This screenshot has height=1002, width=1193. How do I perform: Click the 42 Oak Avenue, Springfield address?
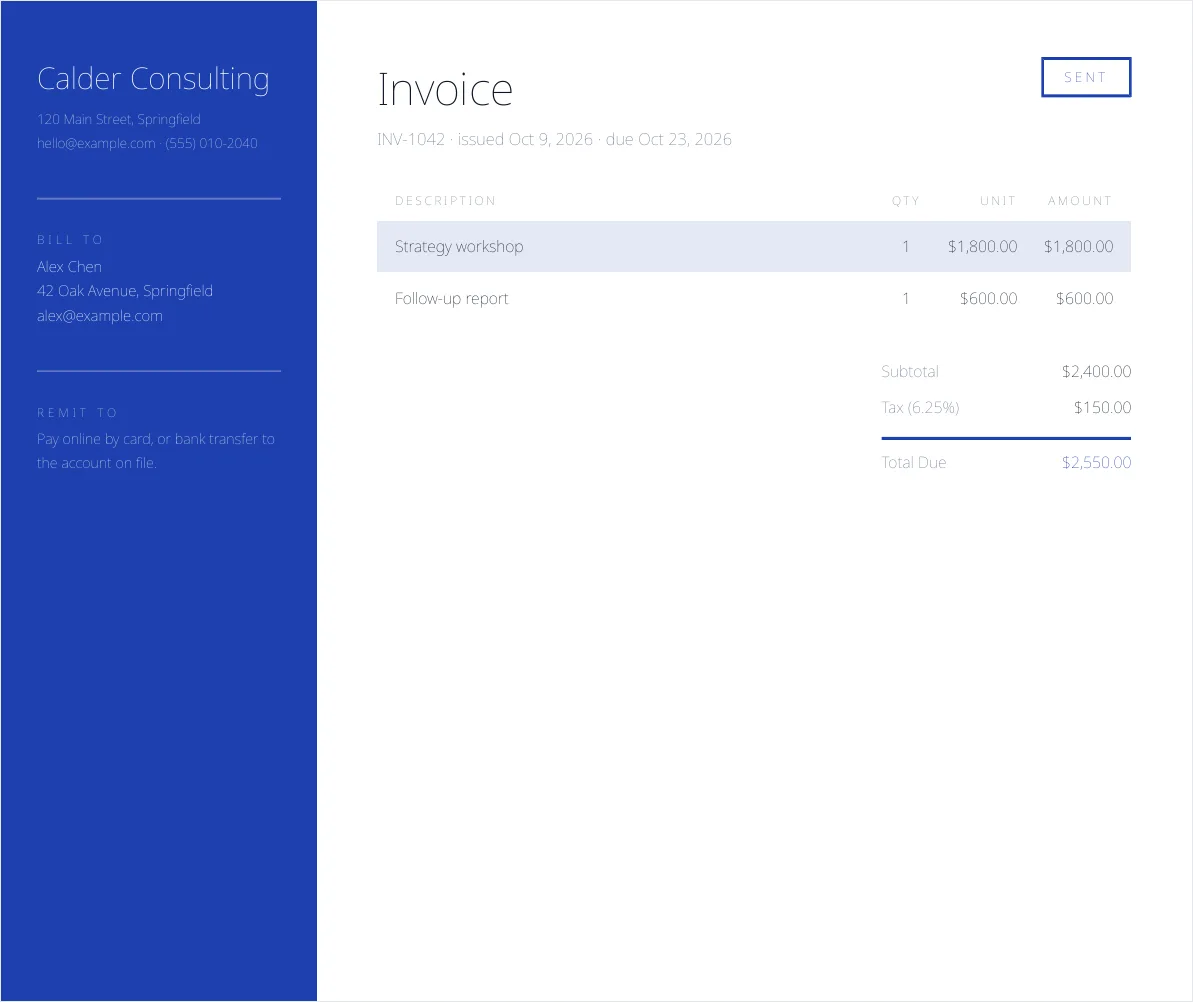coord(125,291)
